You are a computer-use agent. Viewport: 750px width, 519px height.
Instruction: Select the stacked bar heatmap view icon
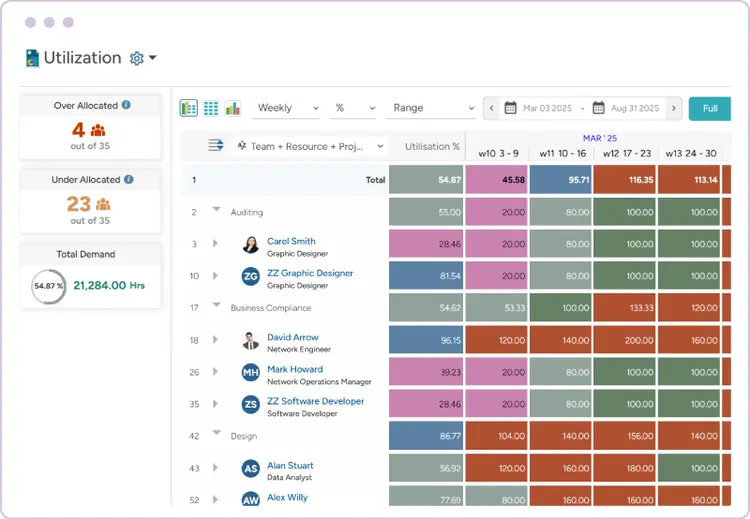click(188, 108)
